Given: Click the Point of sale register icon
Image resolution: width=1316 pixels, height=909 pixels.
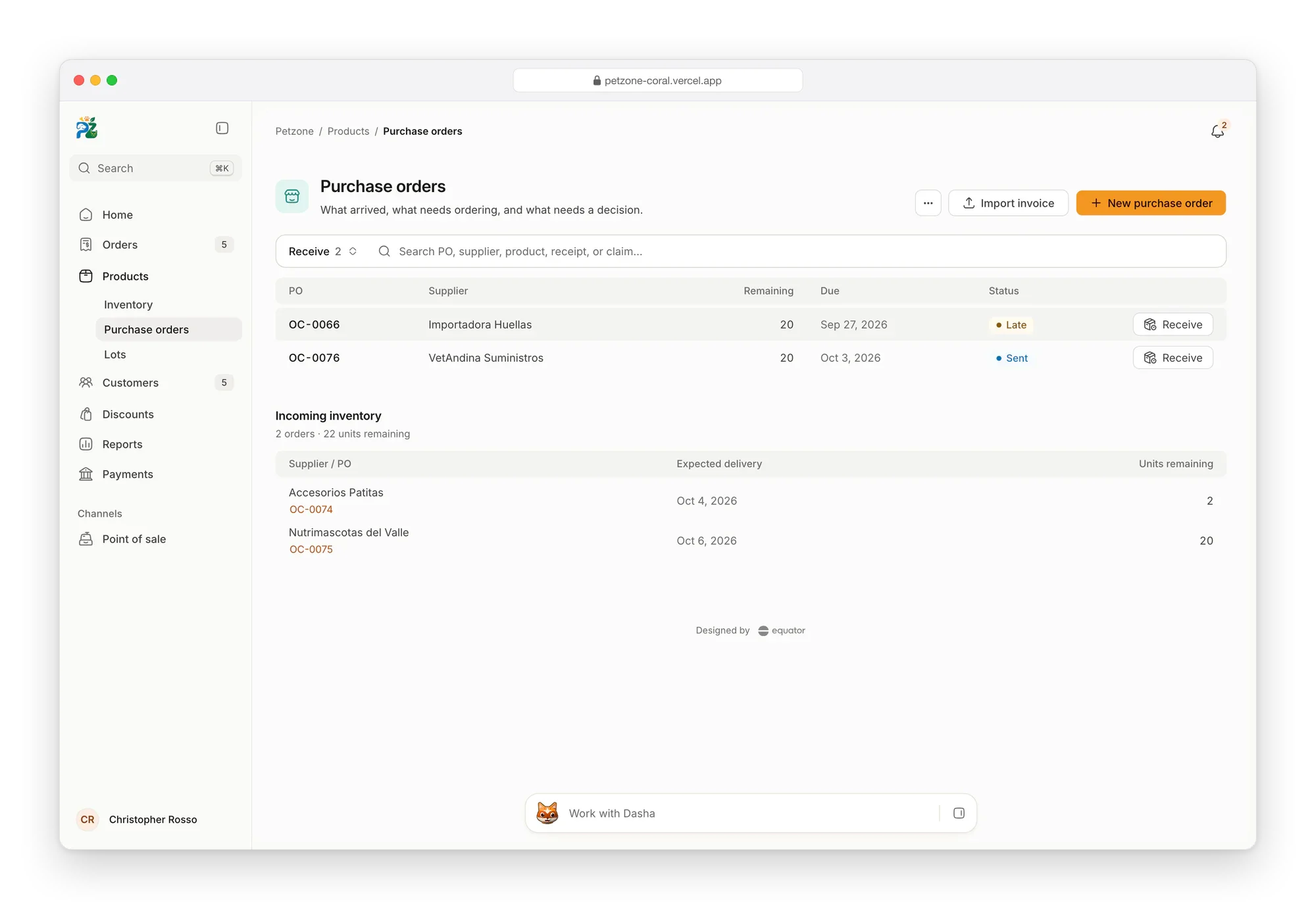Looking at the screenshot, I should point(86,539).
